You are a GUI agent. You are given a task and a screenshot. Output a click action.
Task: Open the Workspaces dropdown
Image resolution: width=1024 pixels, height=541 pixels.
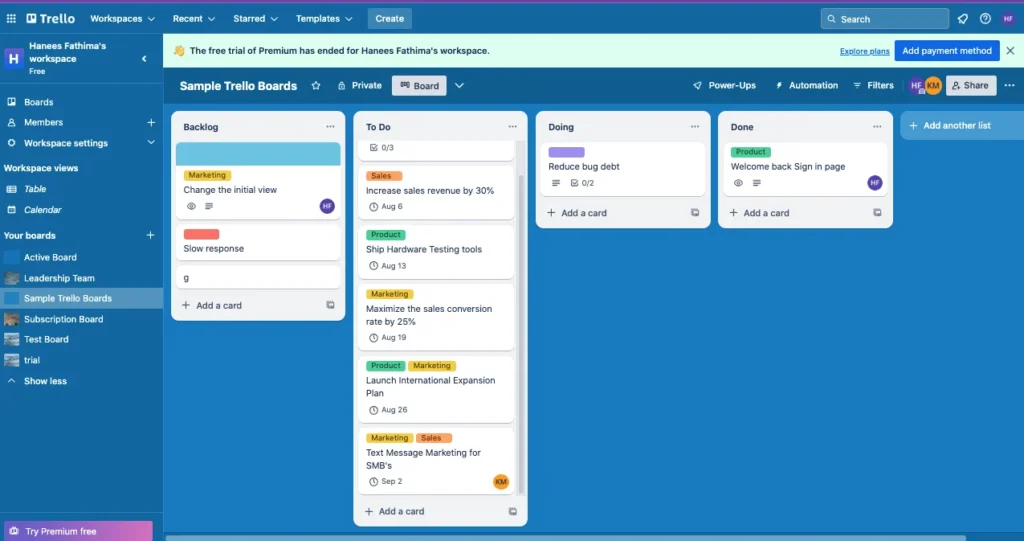(x=122, y=19)
